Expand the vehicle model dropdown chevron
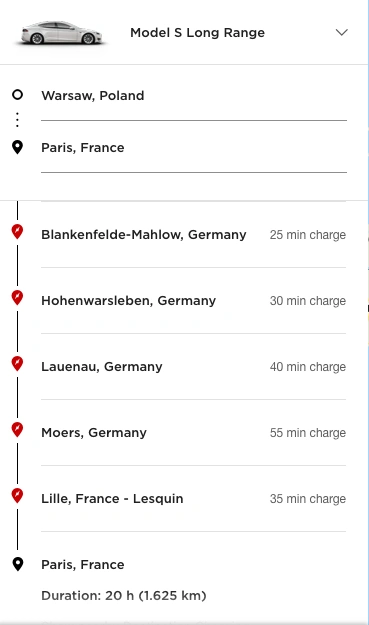Viewport: 369px width, 625px height. (x=342, y=32)
